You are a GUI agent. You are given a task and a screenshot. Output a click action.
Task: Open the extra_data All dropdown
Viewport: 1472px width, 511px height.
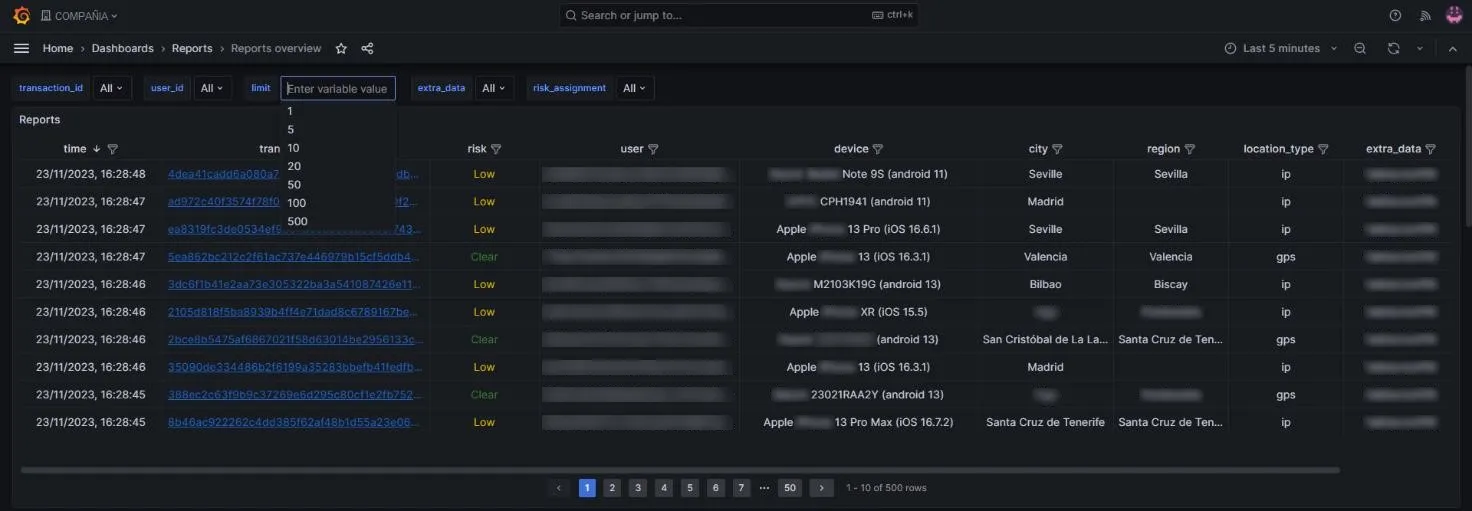click(x=494, y=88)
